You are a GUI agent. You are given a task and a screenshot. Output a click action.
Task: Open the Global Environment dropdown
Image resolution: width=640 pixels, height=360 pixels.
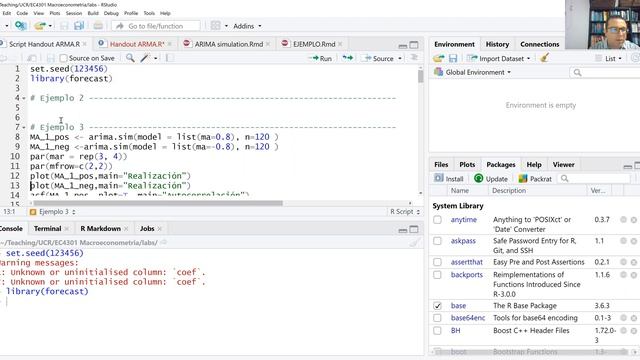click(x=478, y=72)
